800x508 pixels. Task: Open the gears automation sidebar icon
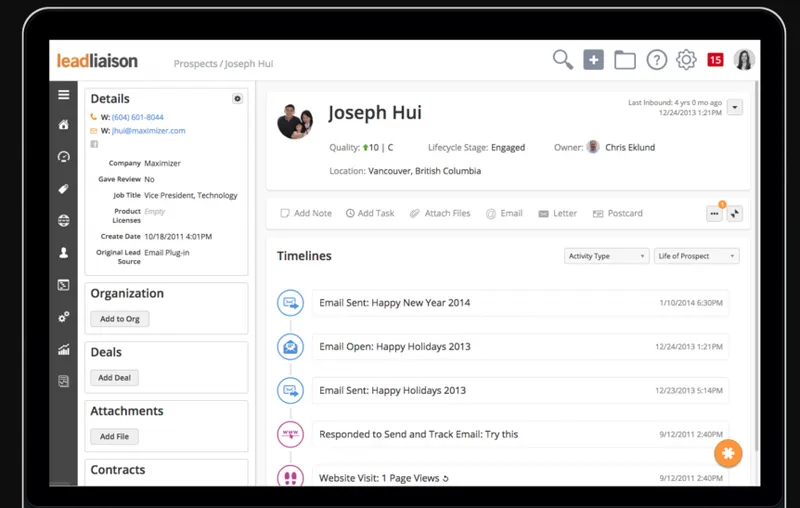point(64,317)
